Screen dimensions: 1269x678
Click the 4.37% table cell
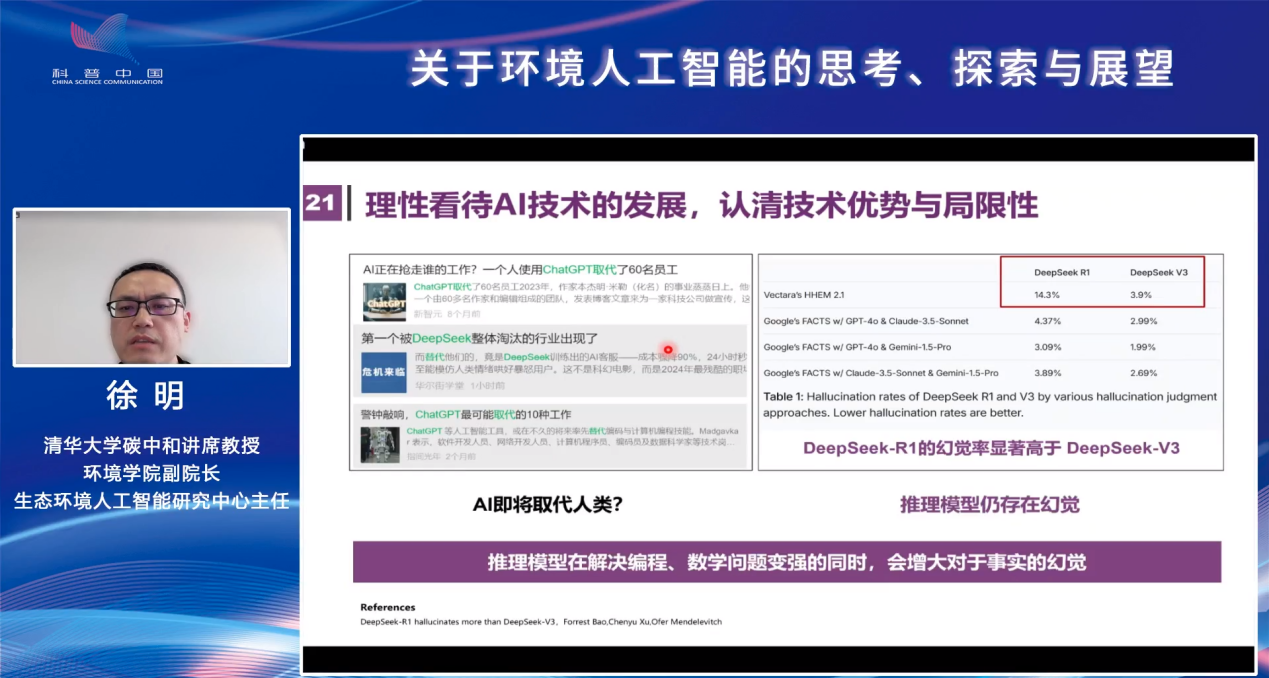tap(1048, 321)
